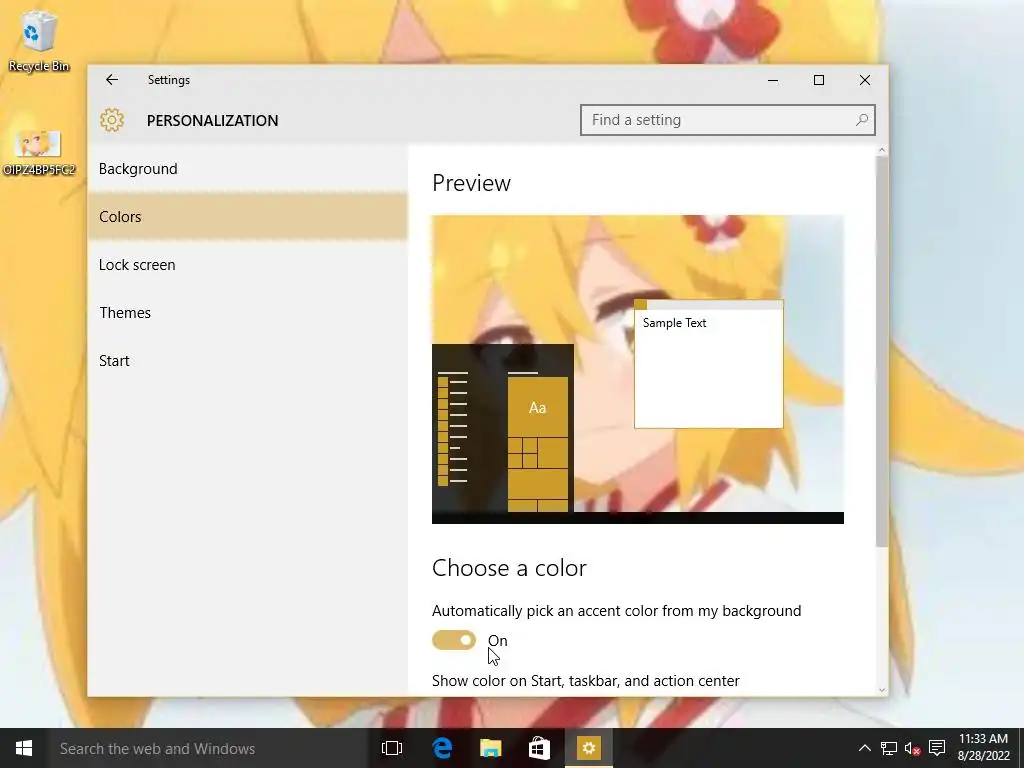Image resolution: width=1024 pixels, height=768 pixels.
Task: Close the Settings window
Action: click(865, 80)
